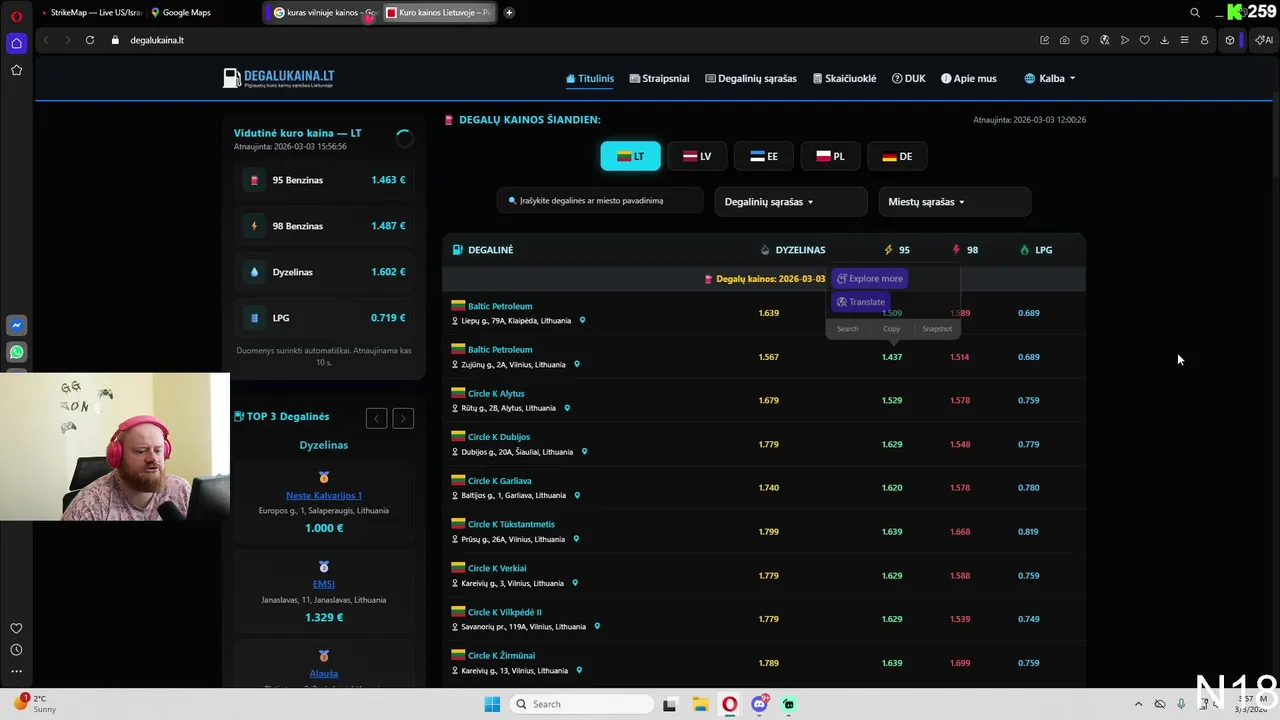Expand the Miestų sąrašas dropdown
Screen dimensions: 1280x720
click(954, 202)
